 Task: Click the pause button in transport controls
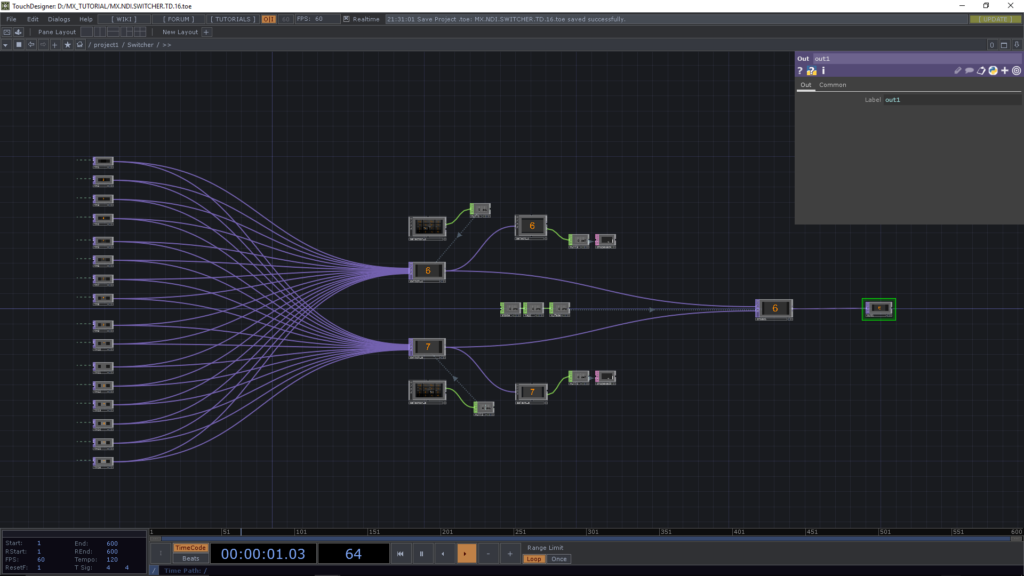coord(421,553)
